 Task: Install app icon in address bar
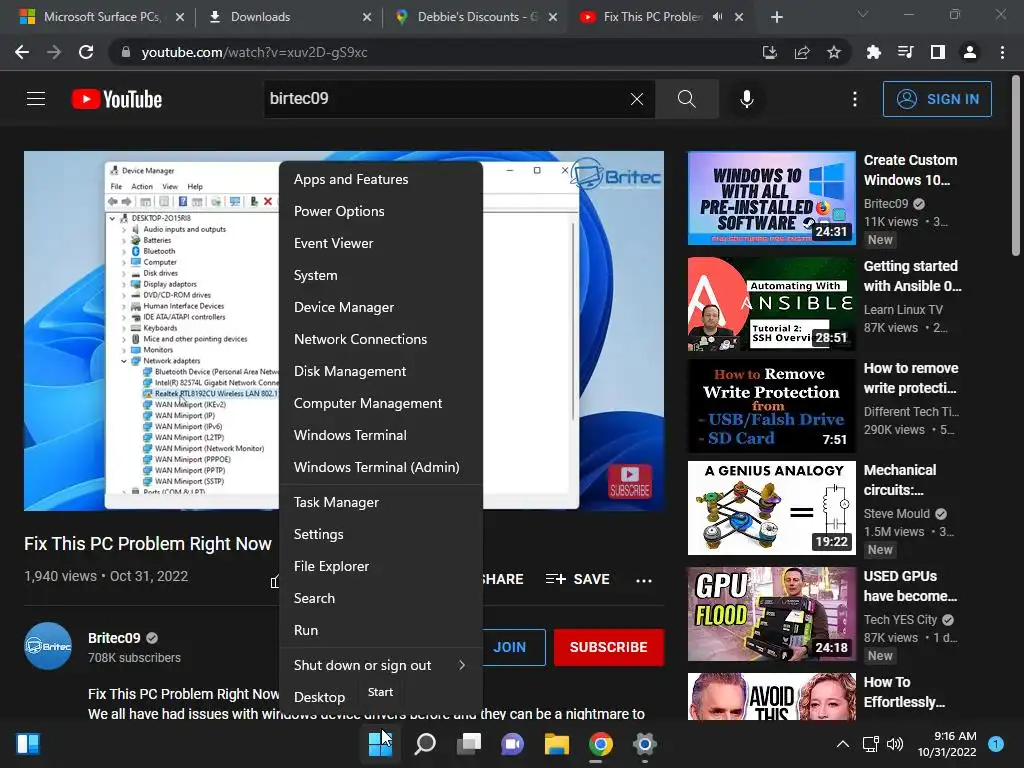770,52
